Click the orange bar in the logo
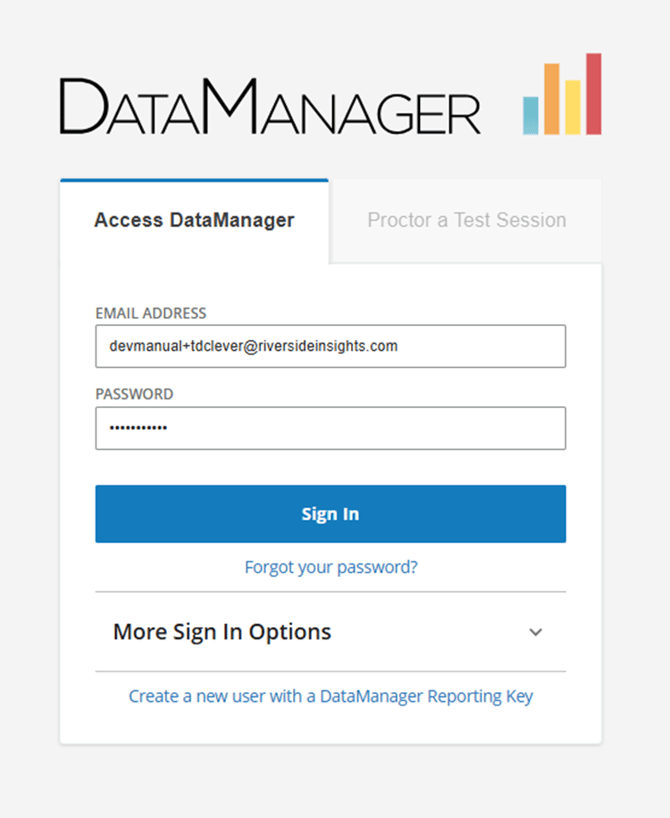670x818 pixels. (x=552, y=99)
